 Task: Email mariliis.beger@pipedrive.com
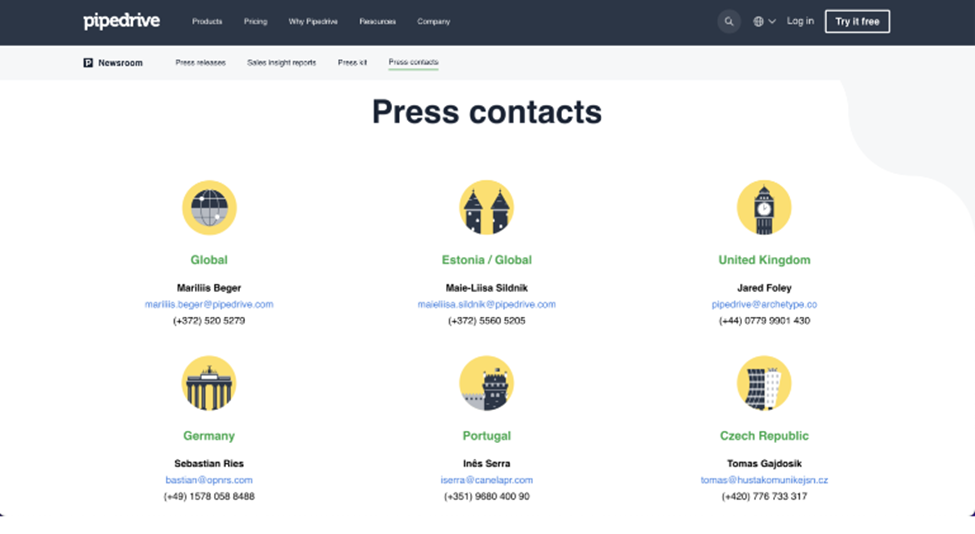pos(209,305)
